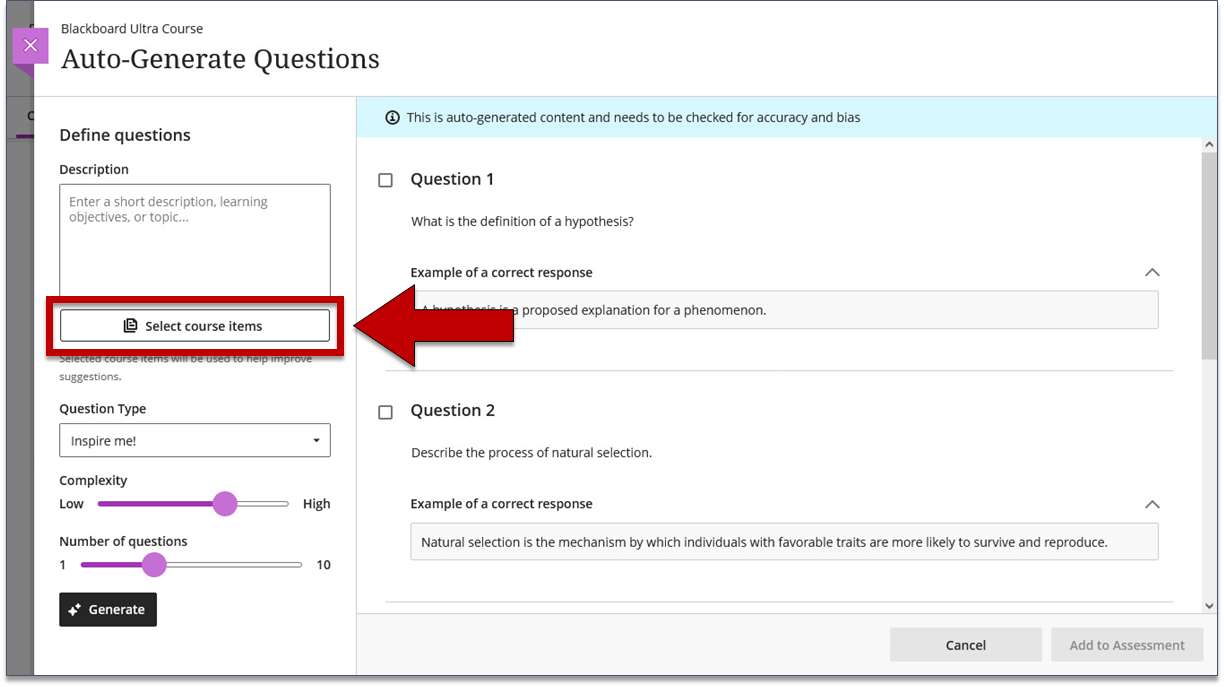Click the Cancel button
This screenshot has width=1224, height=687.
point(966,645)
